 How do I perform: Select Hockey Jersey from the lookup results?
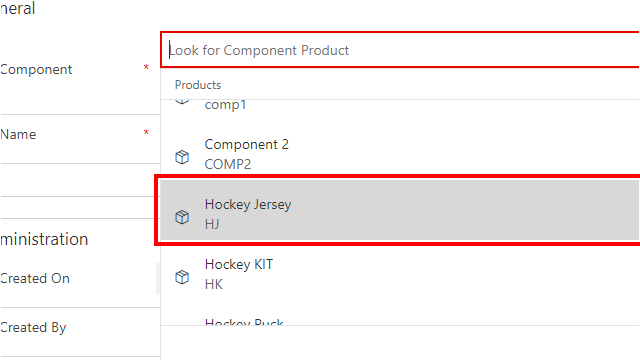click(x=400, y=210)
